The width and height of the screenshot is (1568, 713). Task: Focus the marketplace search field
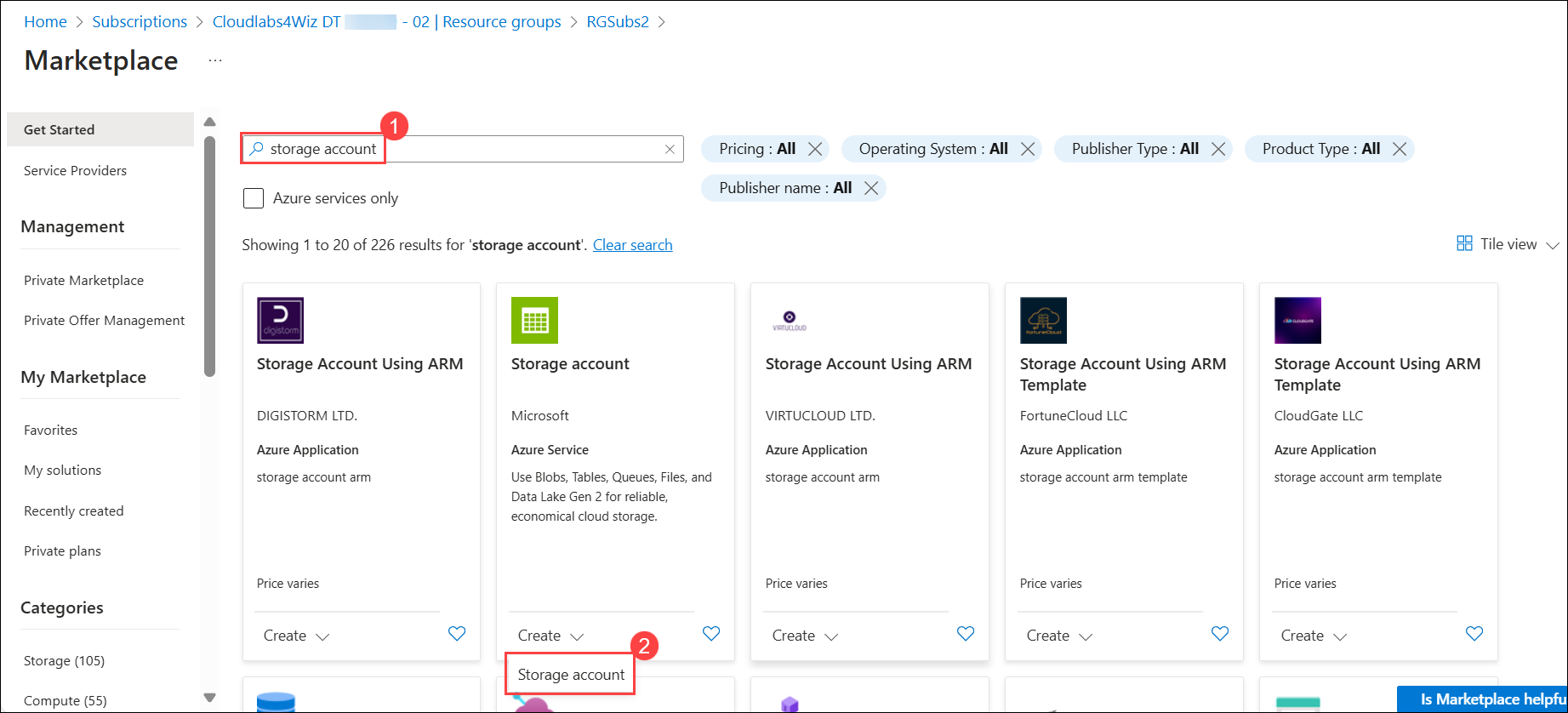463,149
